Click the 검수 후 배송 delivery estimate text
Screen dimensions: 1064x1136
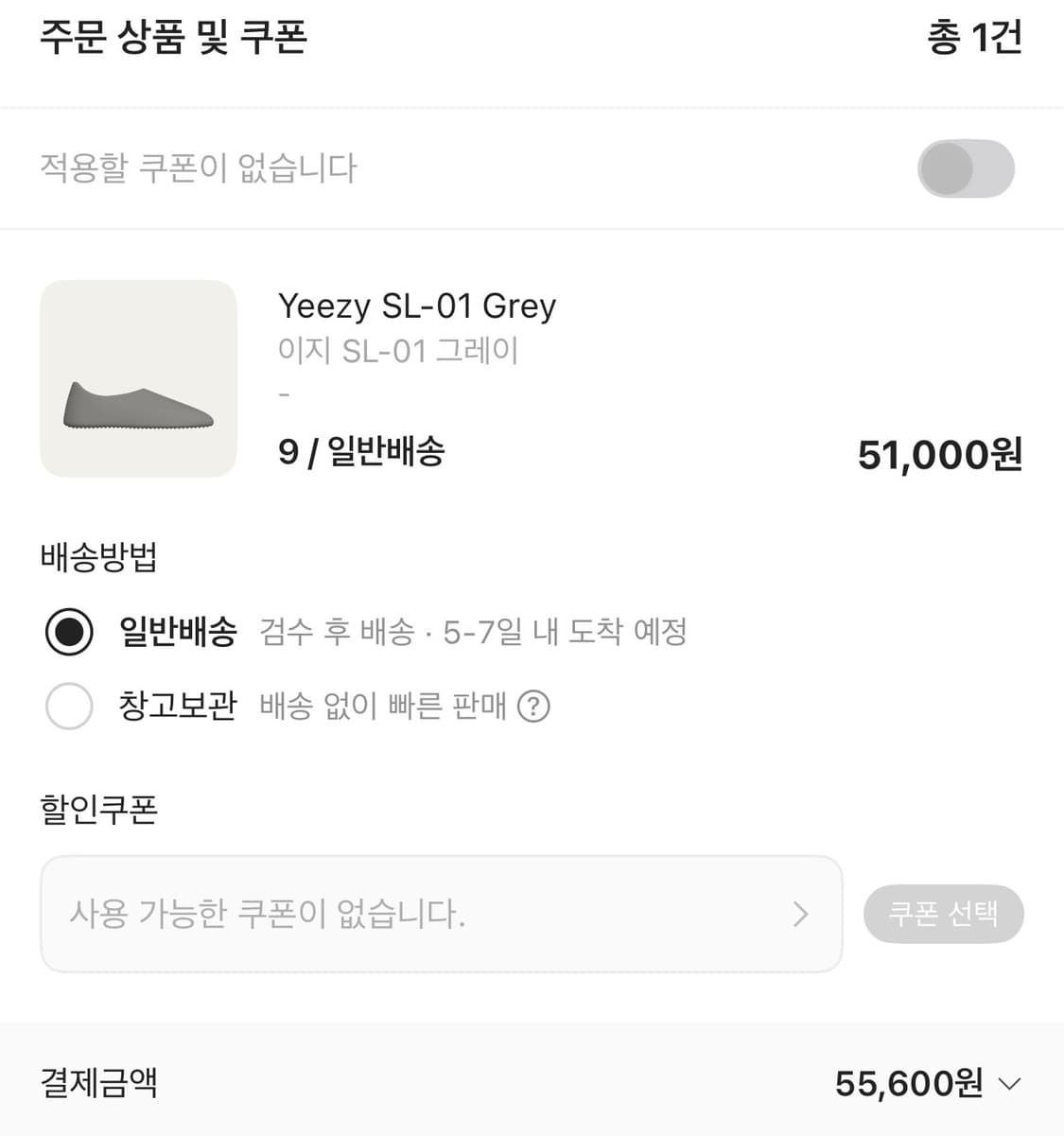473,632
